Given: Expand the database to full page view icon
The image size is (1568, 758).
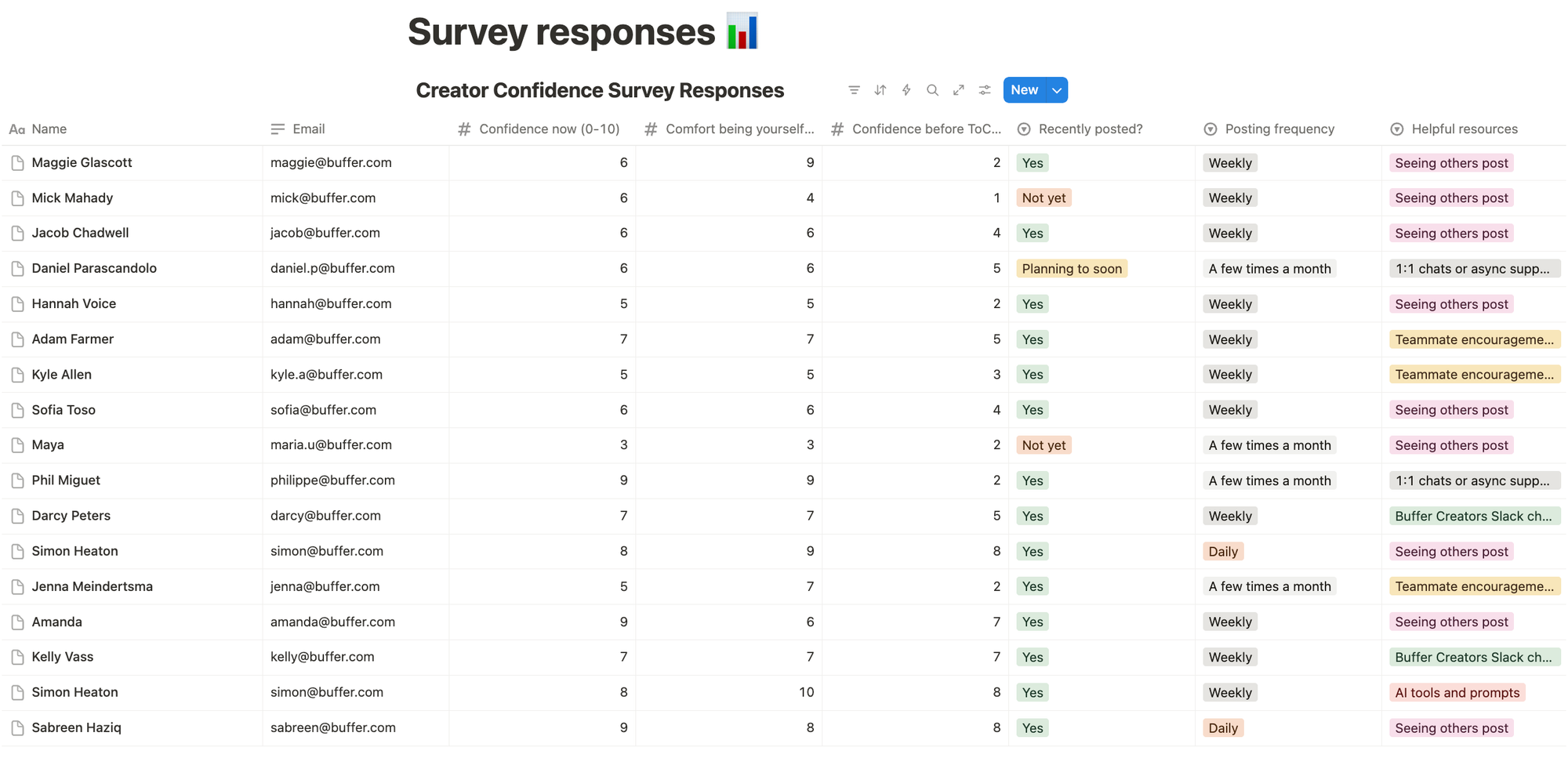Looking at the screenshot, I should click(x=958, y=89).
